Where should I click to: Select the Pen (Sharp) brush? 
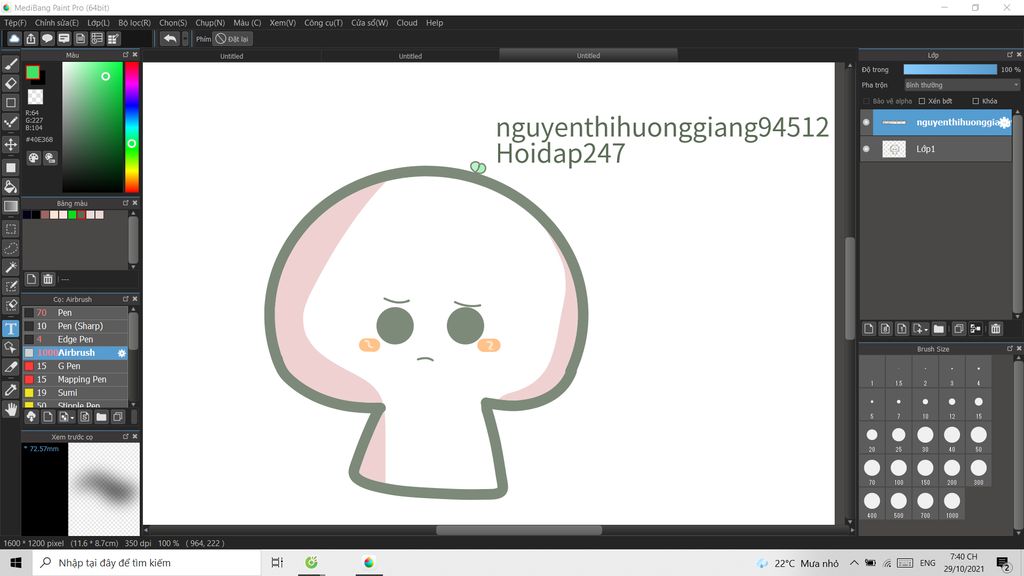(76, 326)
